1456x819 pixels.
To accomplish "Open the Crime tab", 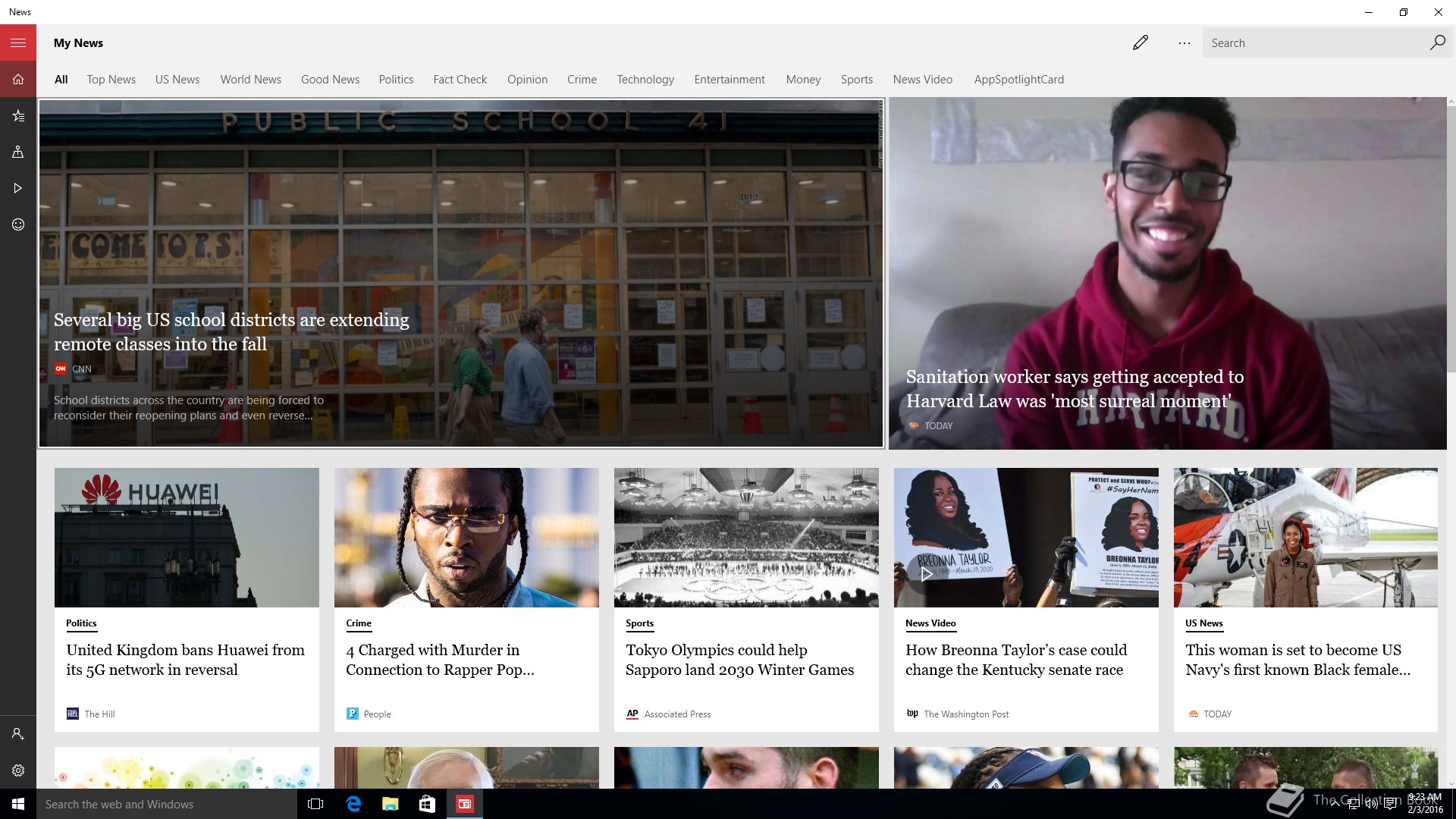I will (582, 80).
